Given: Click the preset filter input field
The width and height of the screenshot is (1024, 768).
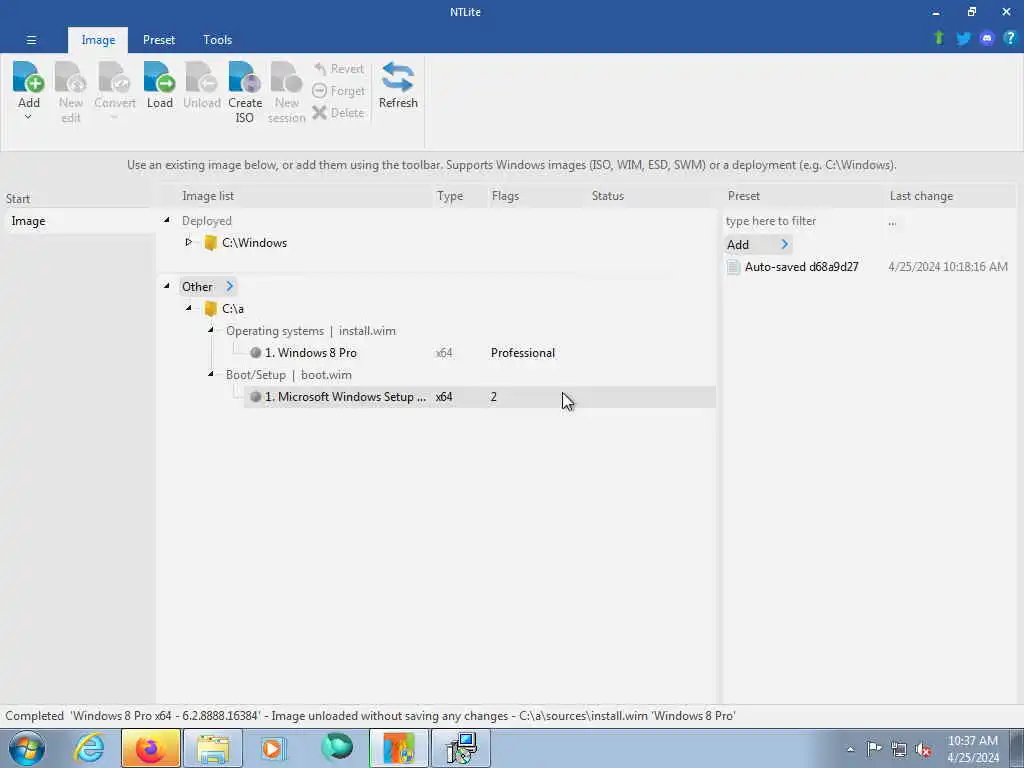Looking at the screenshot, I should [x=802, y=221].
